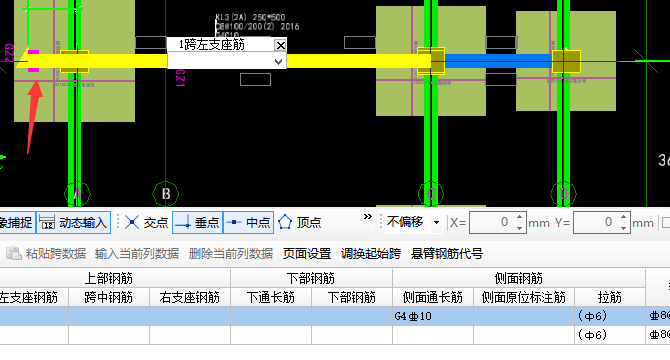The width and height of the screenshot is (670, 360).
Task: Click the X offset input field
Action: click(x=492, y=222)
